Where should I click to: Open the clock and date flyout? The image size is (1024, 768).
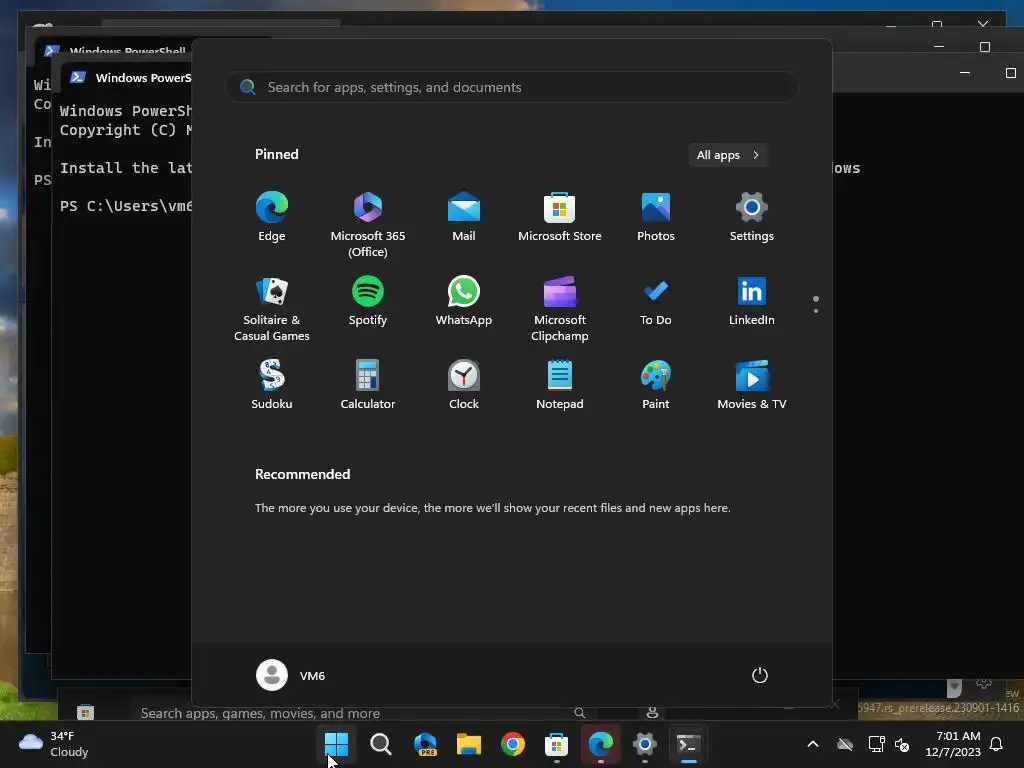(x=953, y=744)
